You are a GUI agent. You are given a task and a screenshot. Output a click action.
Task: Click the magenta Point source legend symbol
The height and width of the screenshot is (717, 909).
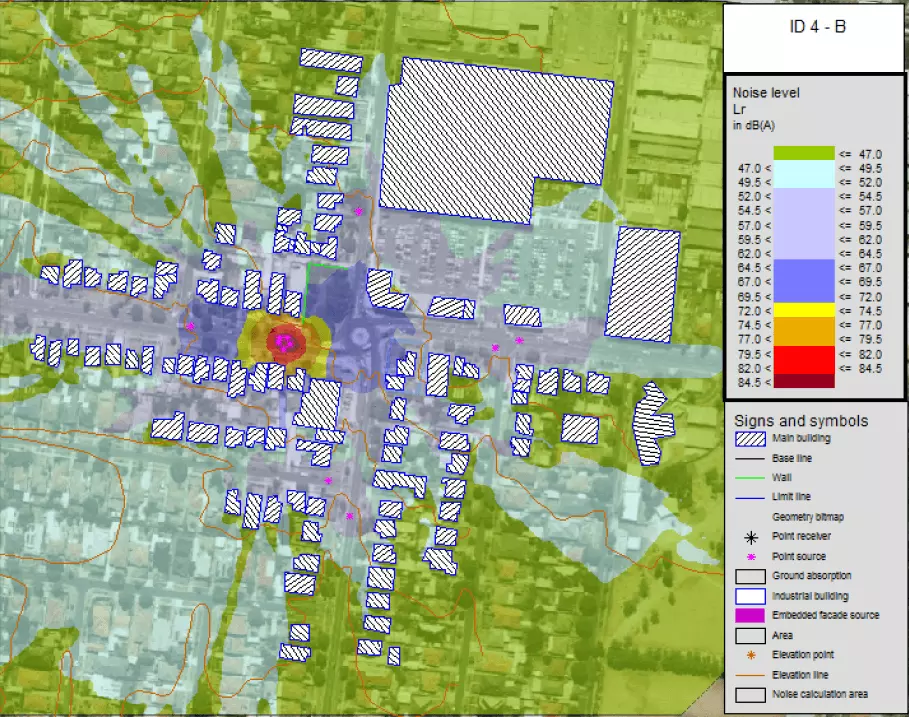click(749, 556)
